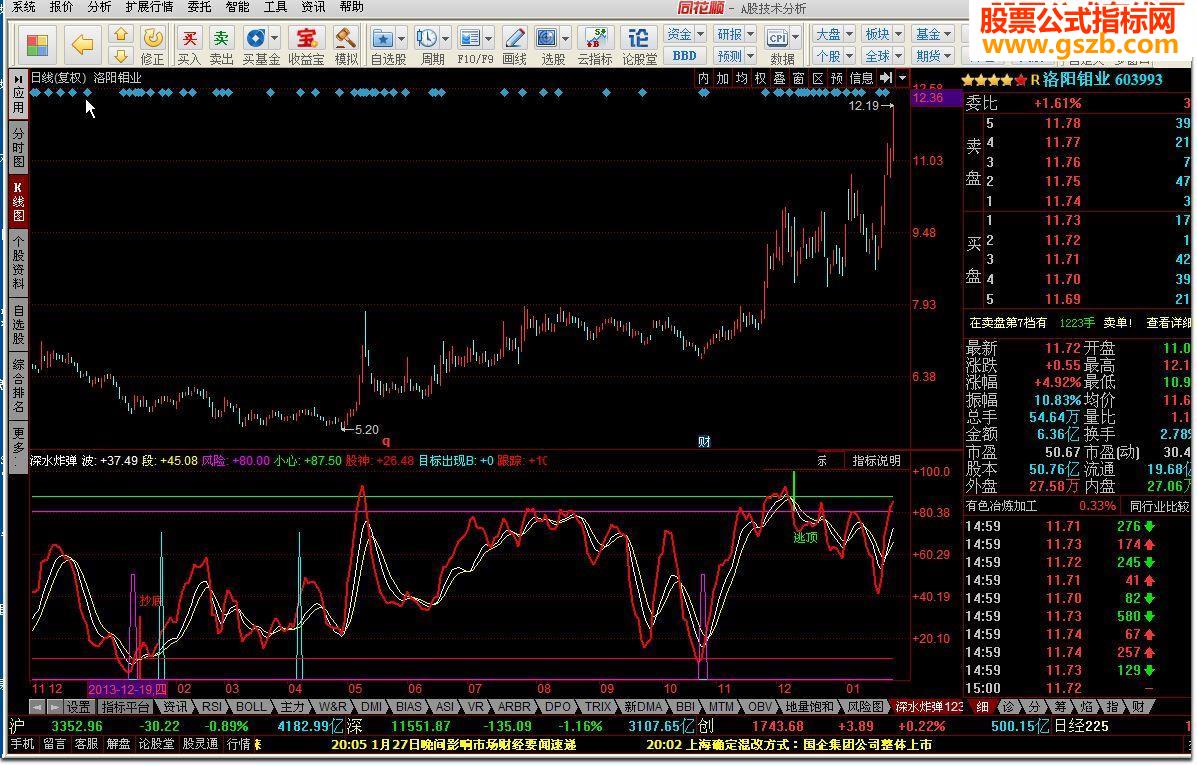The width and height of the screenshot is (1197, 765).
Task: Expand the 周期 dropdown arrow
Action: coord(445,37)
